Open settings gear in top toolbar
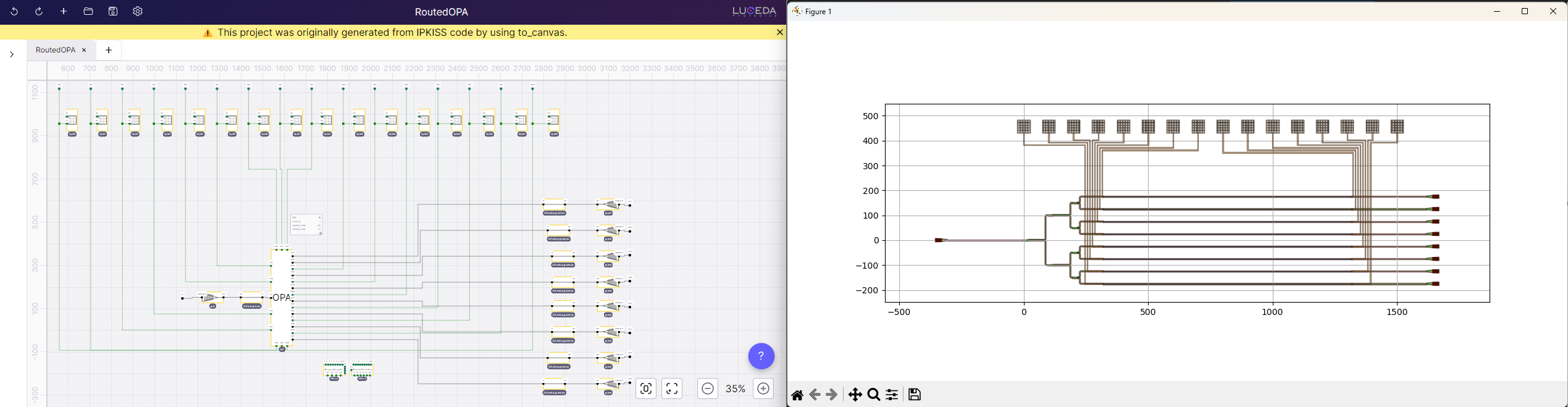The width and height of the screenshot is (1568, 407). point(138,12)
